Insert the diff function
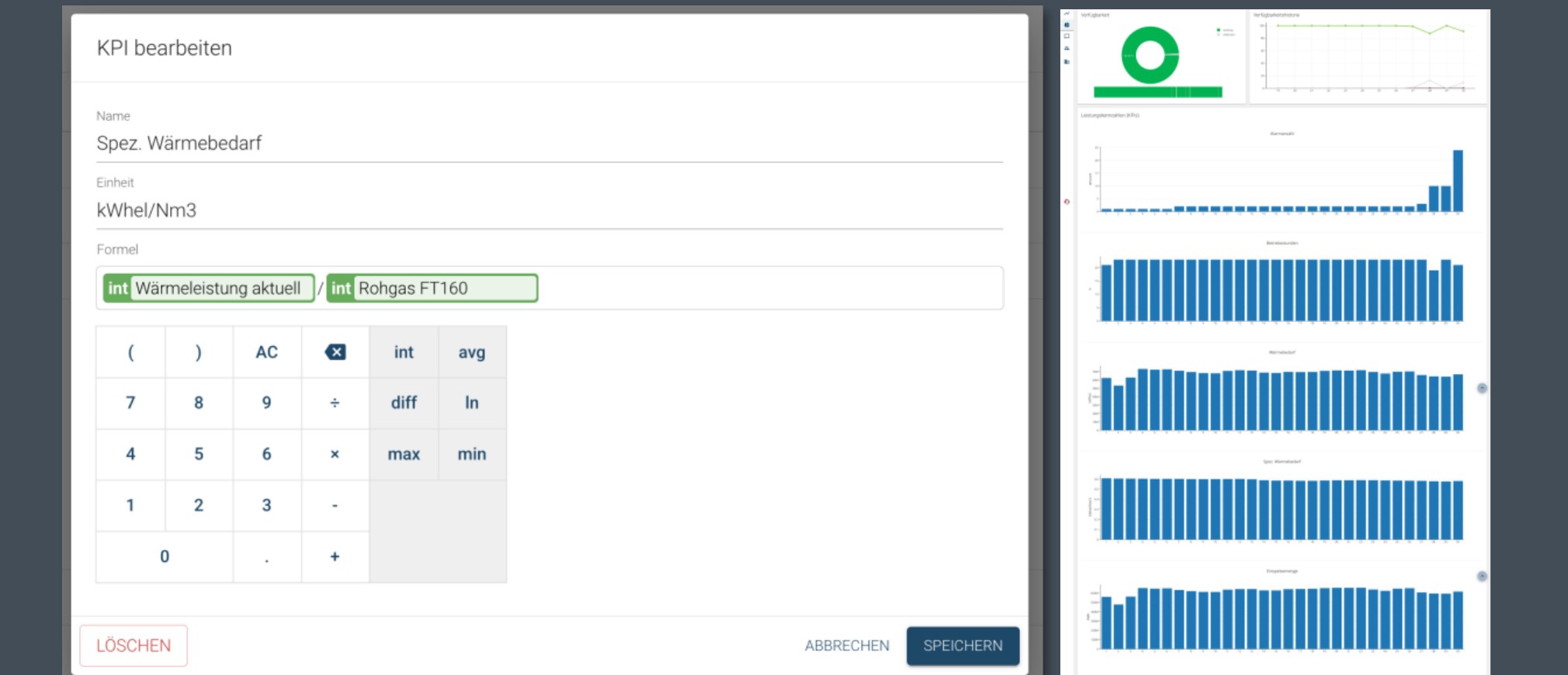 404,403
